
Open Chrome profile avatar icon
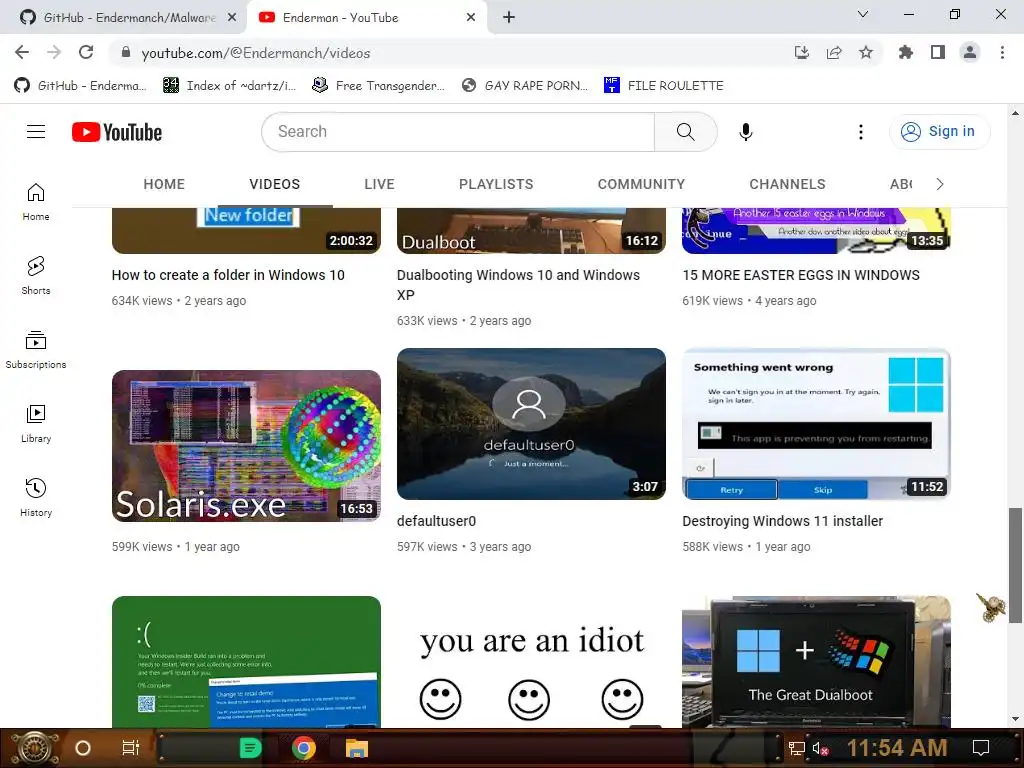pyautogui.click(x=970, y=52)
